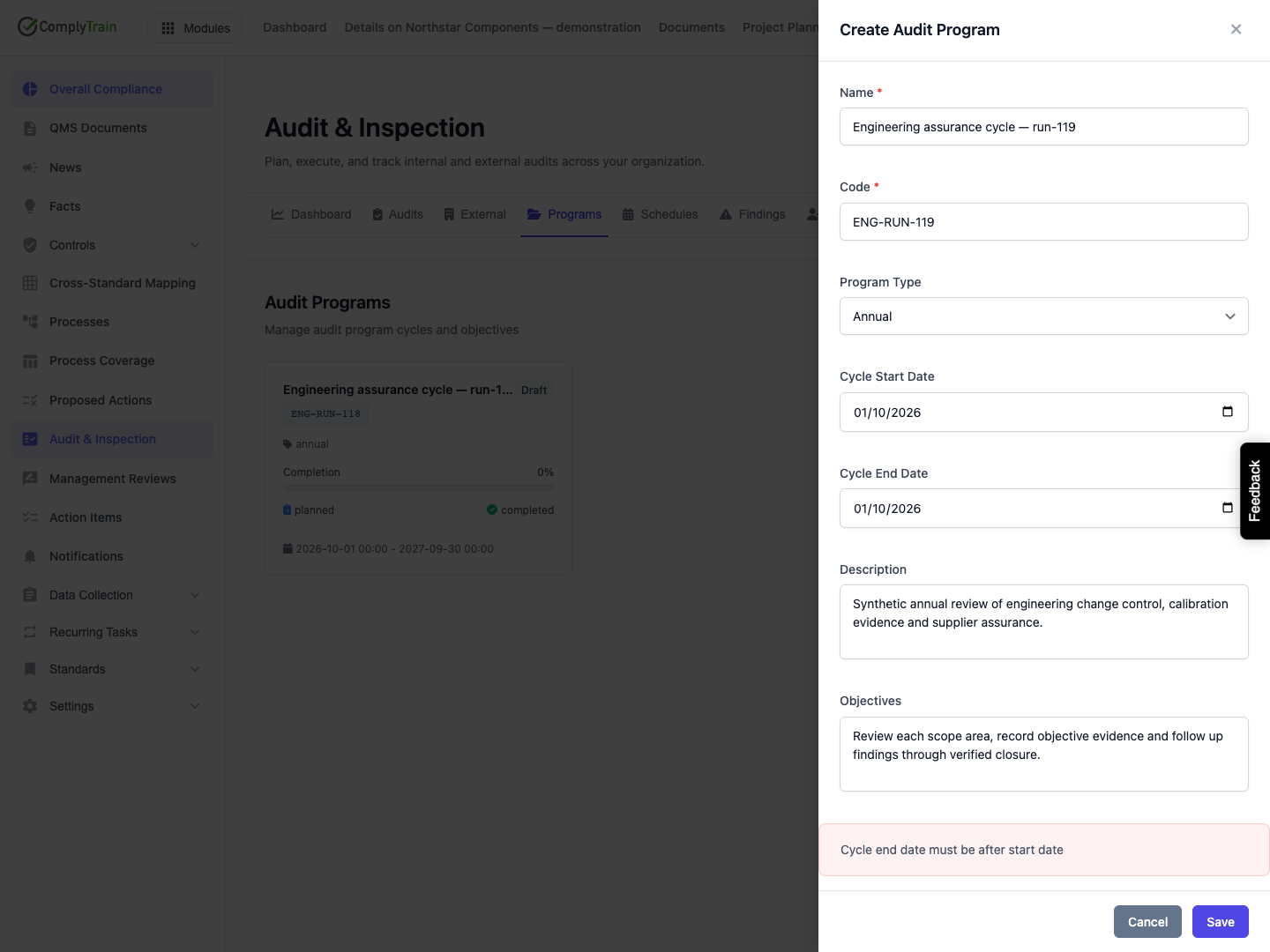The width and height of the screenshot is (1270, 952).
Task: Click the Controls shield icon
Action: coord(30,245)
